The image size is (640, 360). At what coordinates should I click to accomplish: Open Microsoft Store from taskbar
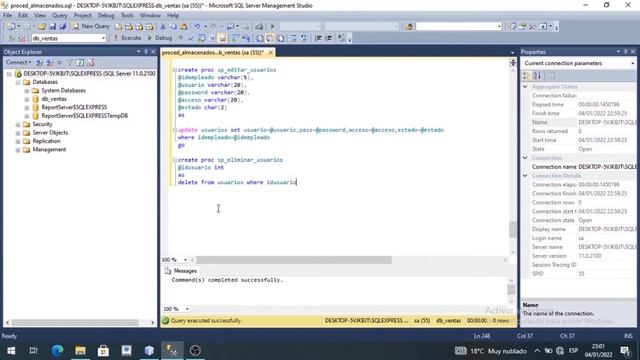click(x=103, y=351)
